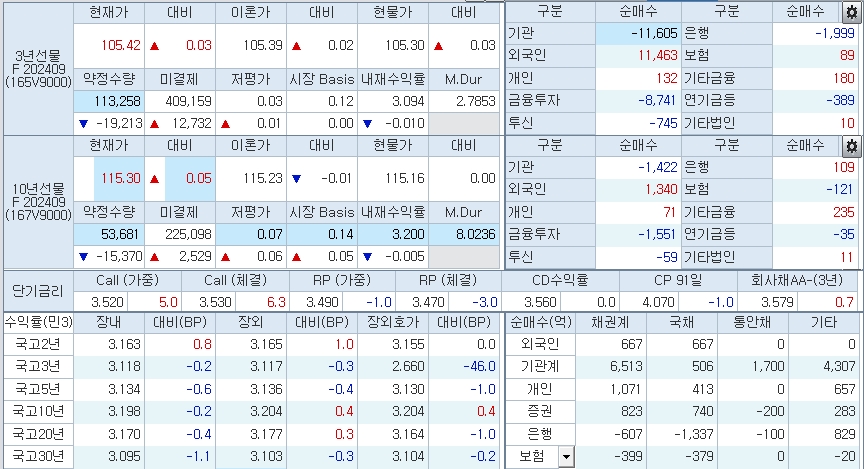Click the 단기금리 section label
Screen dimensions: 864x469
[x=36, y=291]
